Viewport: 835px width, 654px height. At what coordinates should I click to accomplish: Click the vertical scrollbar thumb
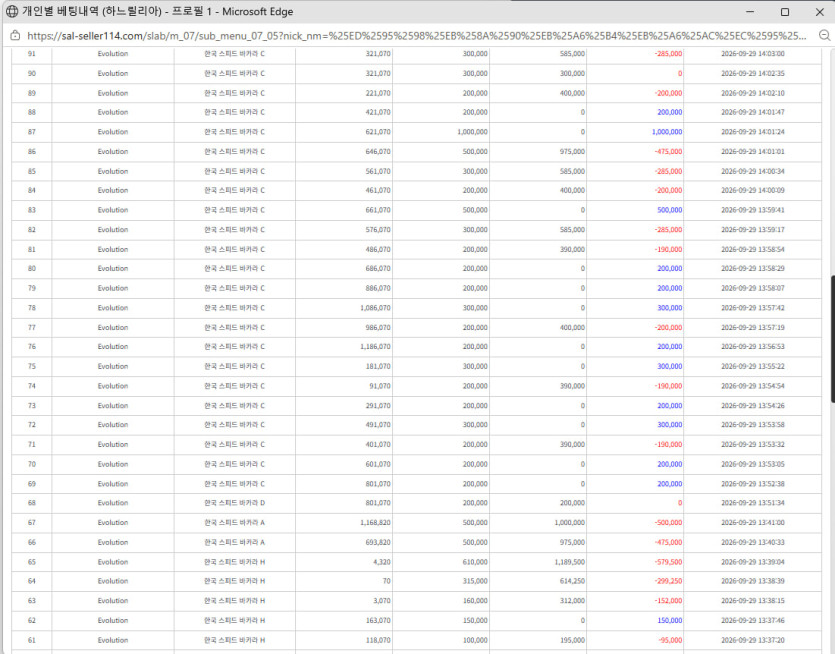click(832, 339)
